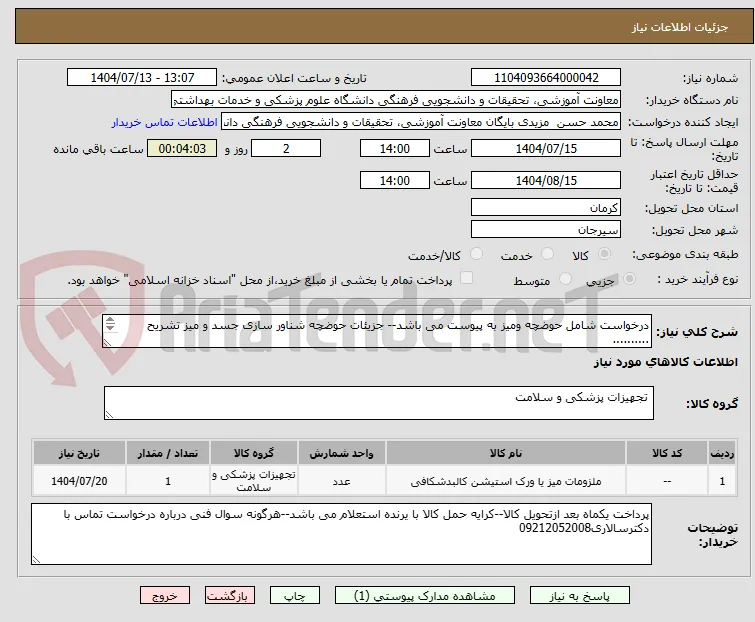
Task: Click the item name 'ملزومات میز یا ورک استیشن کالبدشکافی'
Action: pos(506,481)
